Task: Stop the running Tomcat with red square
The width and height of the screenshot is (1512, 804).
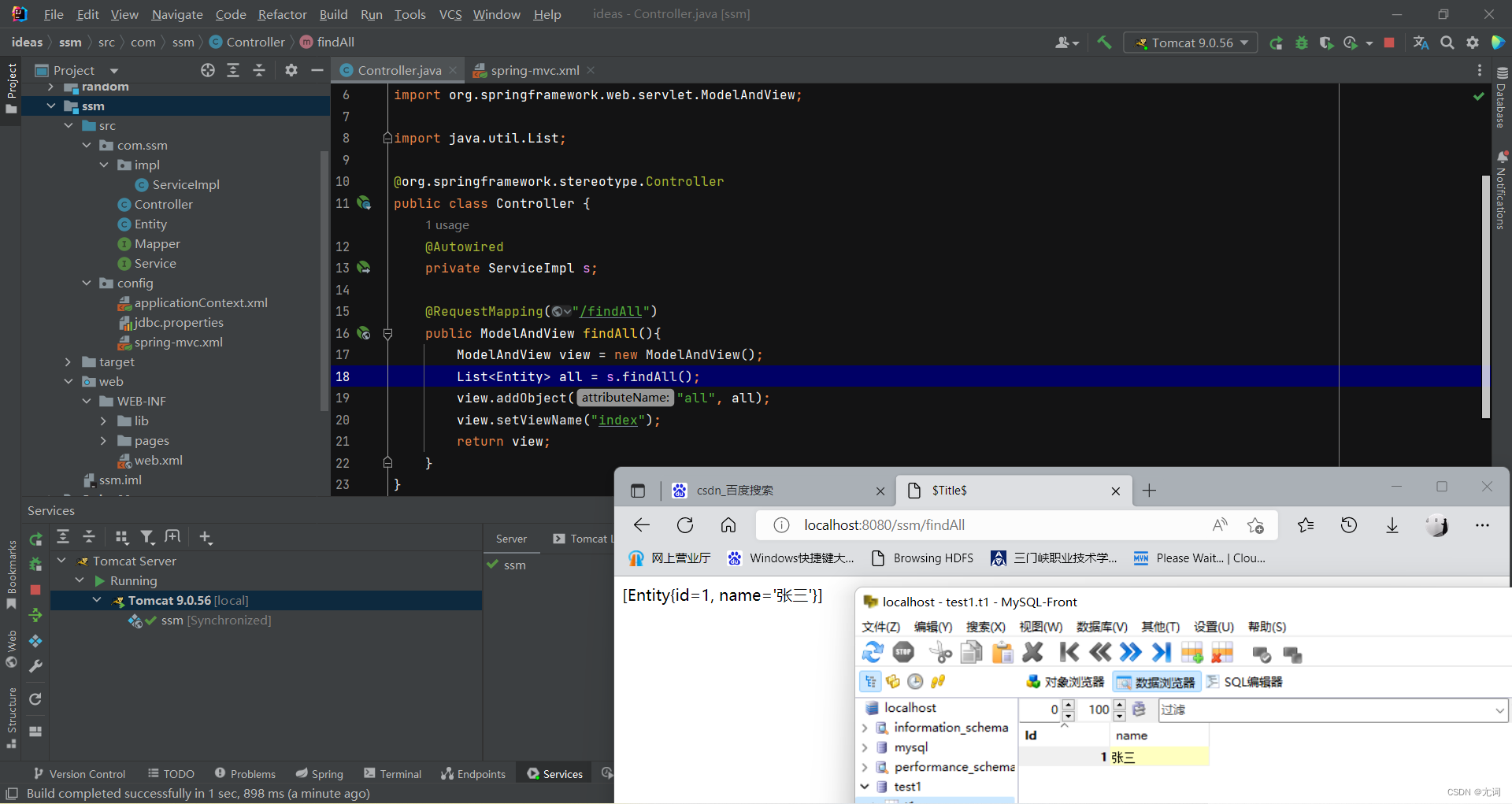Action: [1389, 43]
